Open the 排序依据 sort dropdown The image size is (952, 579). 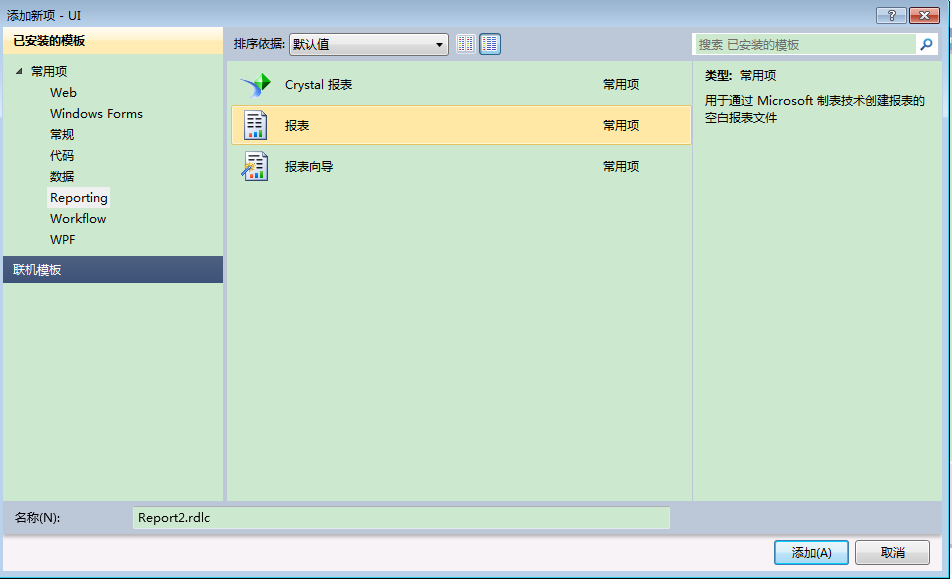tap(369, 44)
